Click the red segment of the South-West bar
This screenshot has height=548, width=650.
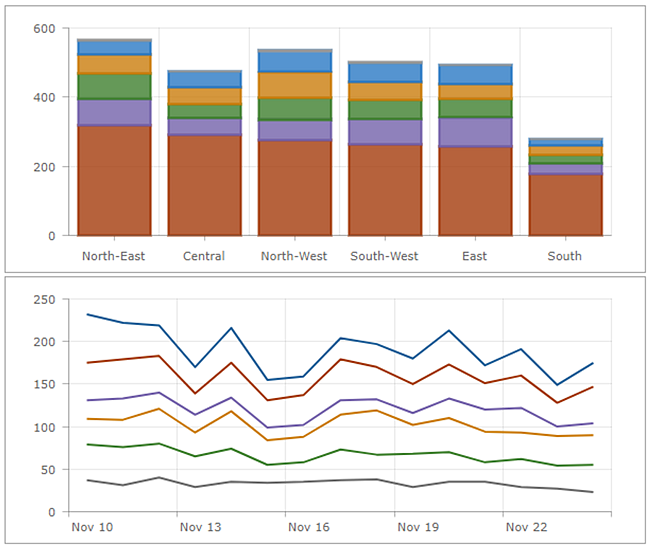click(x=384, y=190)
